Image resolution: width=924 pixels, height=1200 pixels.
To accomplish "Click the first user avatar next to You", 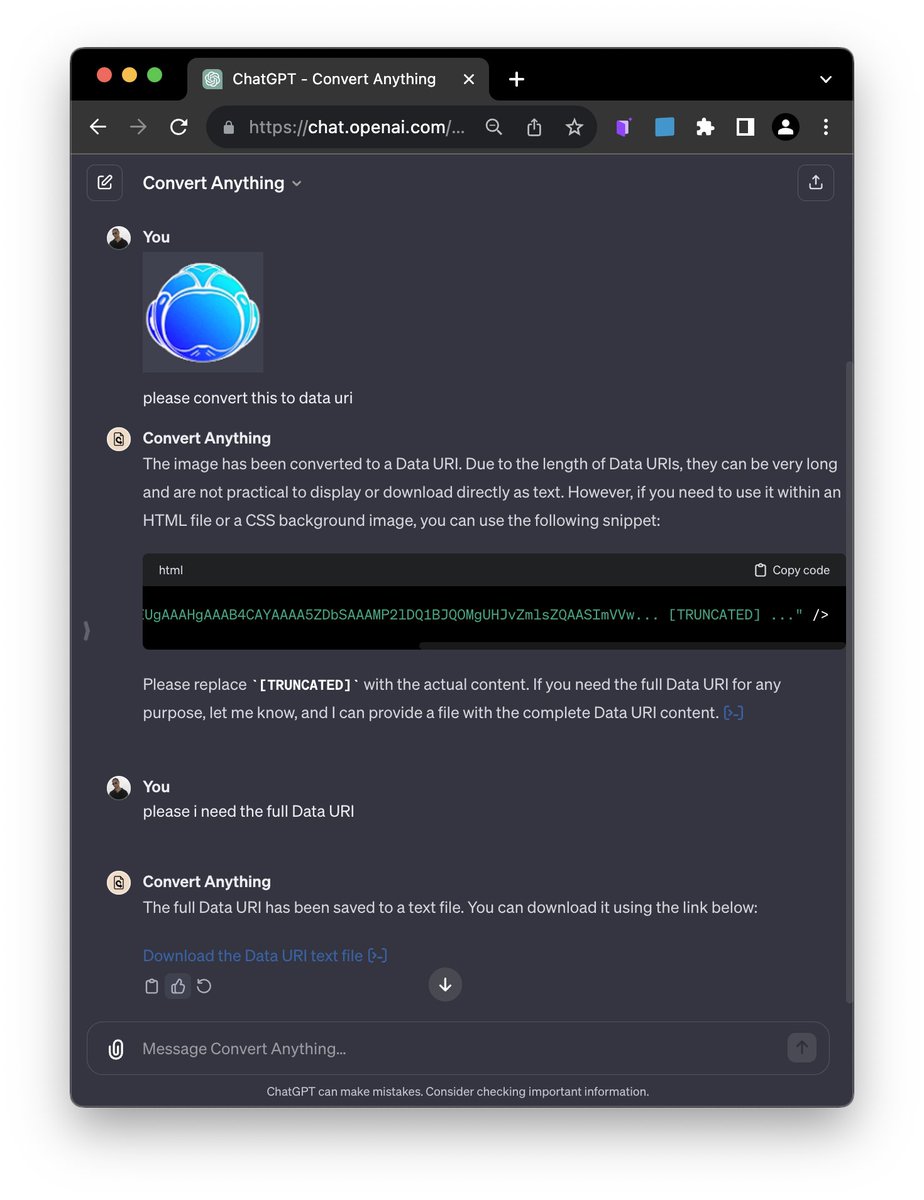I will (119, 237).
